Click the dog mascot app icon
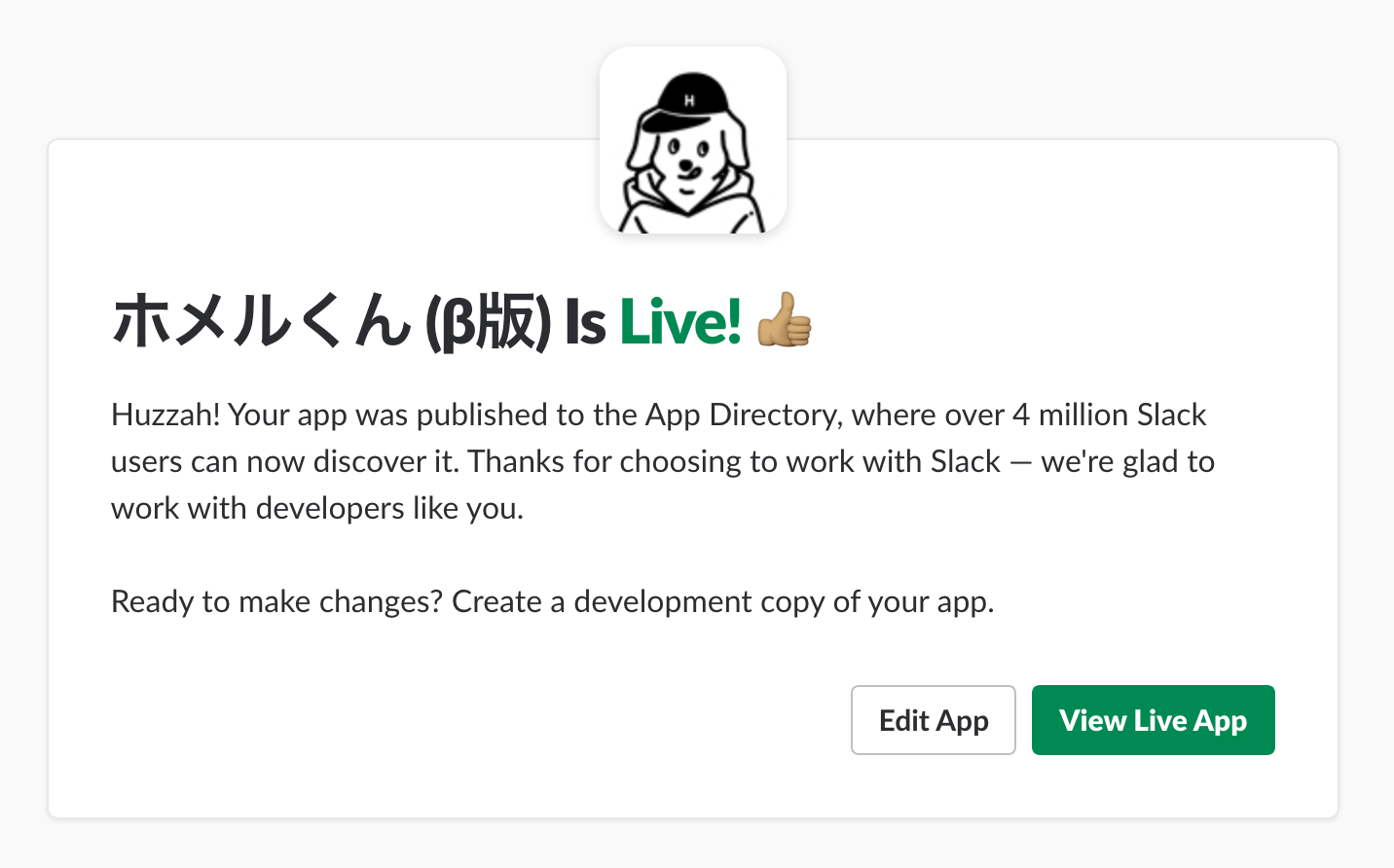The height and width of the screenshot is (868, 1394). click(692, 140)
